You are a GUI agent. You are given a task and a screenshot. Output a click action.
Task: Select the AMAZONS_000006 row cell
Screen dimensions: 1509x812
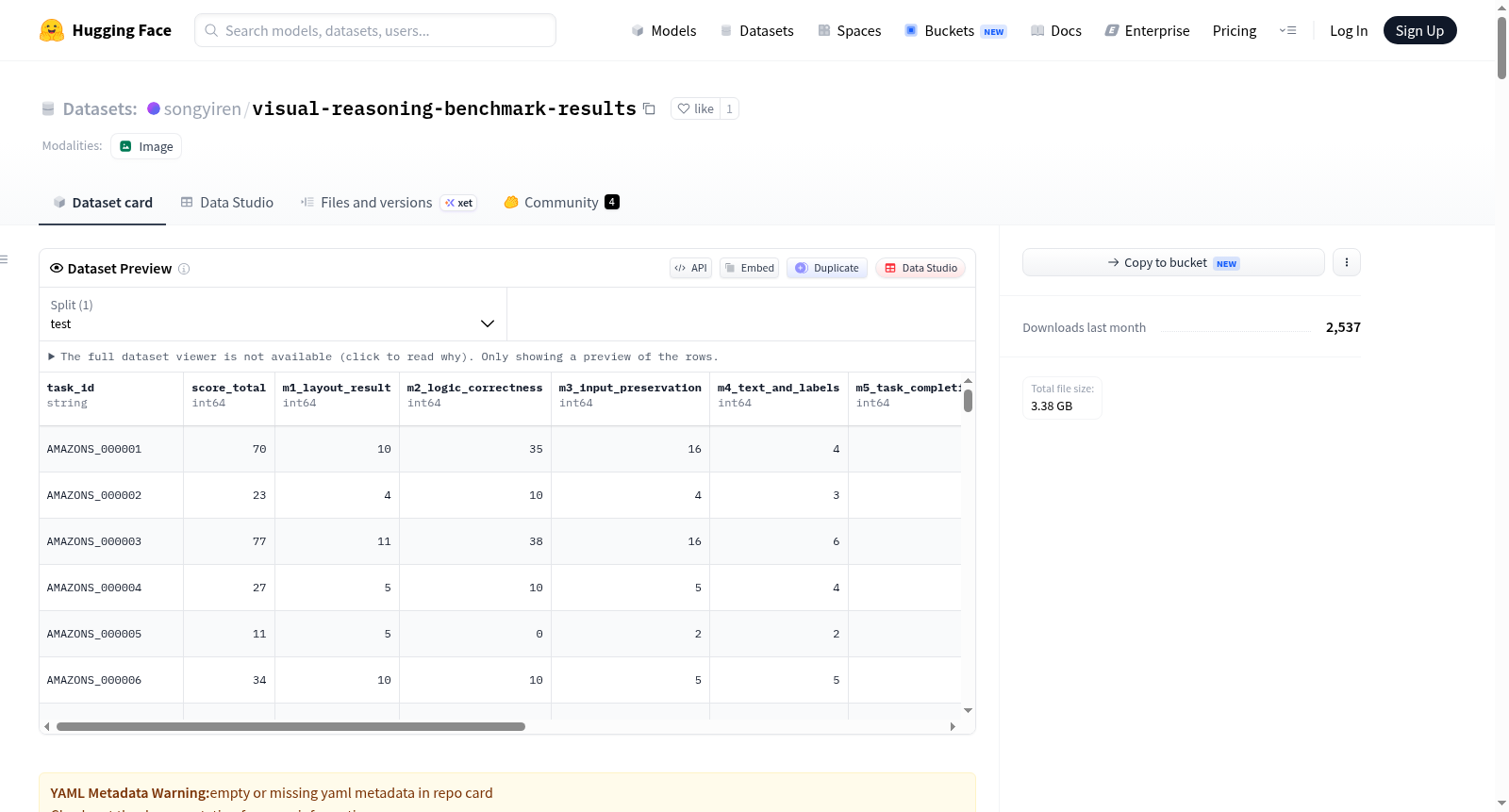click(111, 680)
